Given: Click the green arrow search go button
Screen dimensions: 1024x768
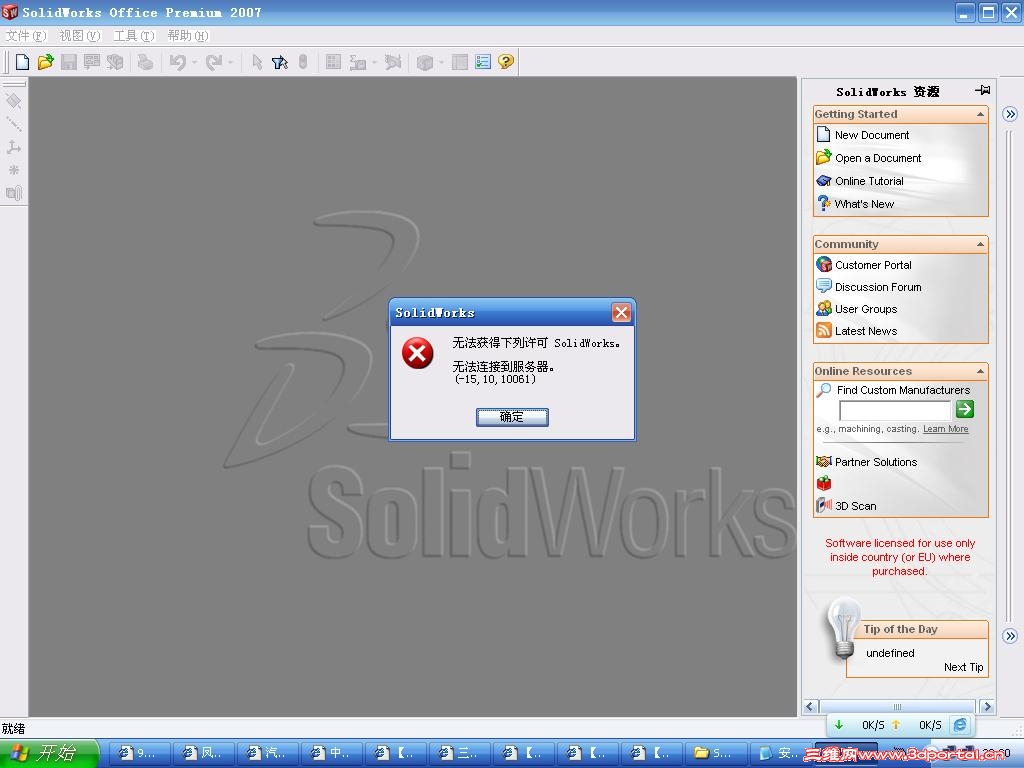Looking at the screenshot, I should coord(965,409).
